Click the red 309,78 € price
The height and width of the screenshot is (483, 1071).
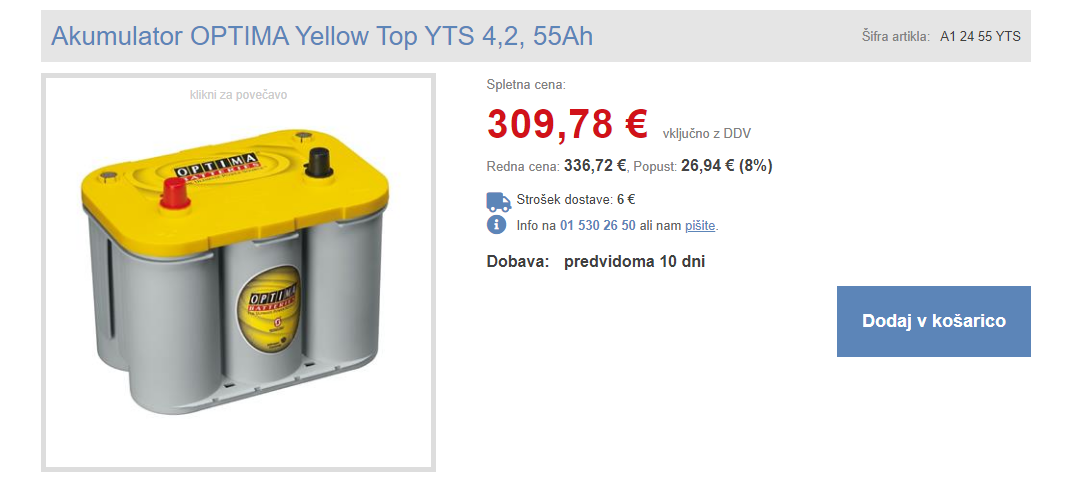click(x=567, y=124)
